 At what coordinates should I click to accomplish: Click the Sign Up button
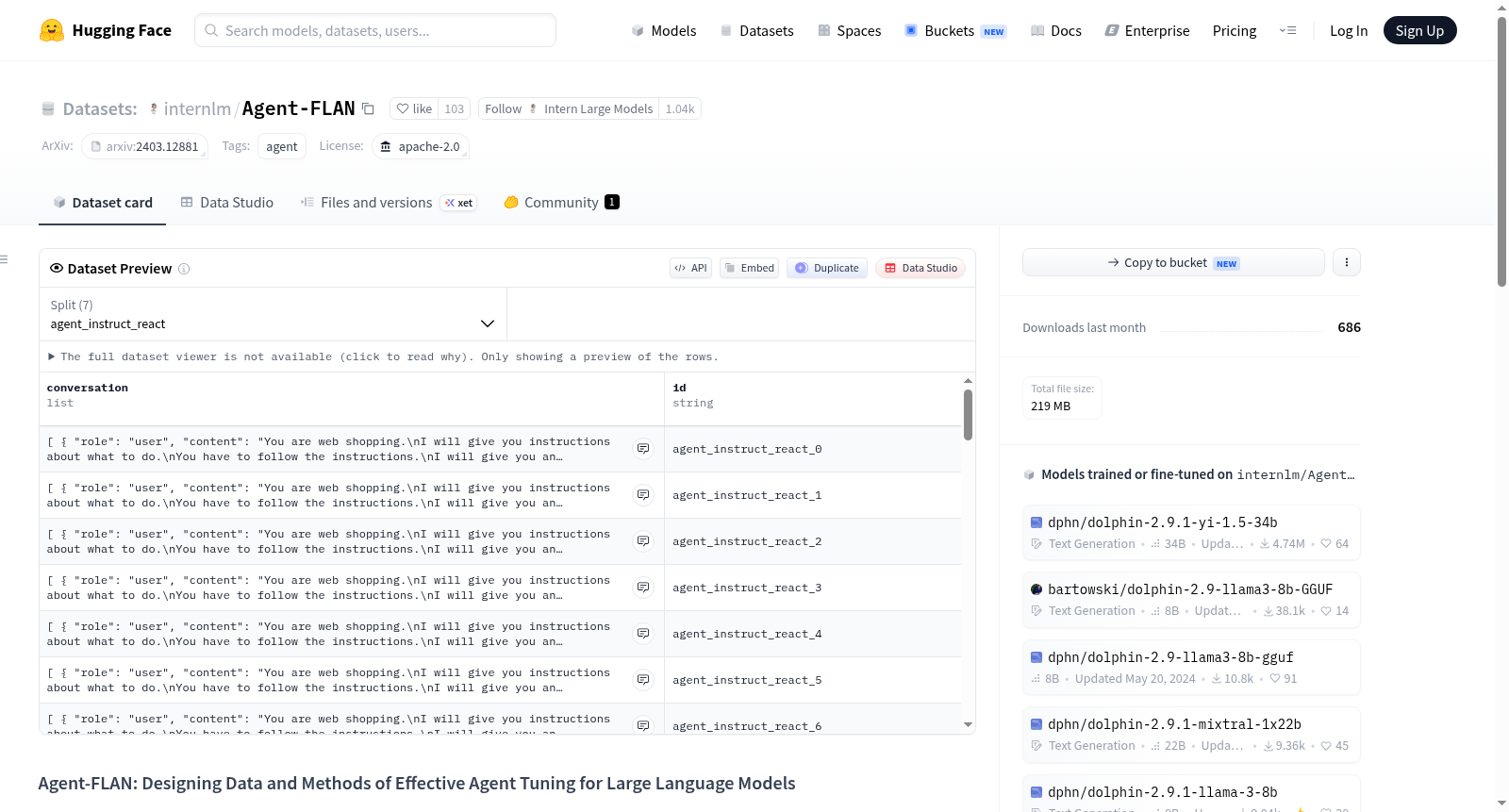(x=1419, y=31)
